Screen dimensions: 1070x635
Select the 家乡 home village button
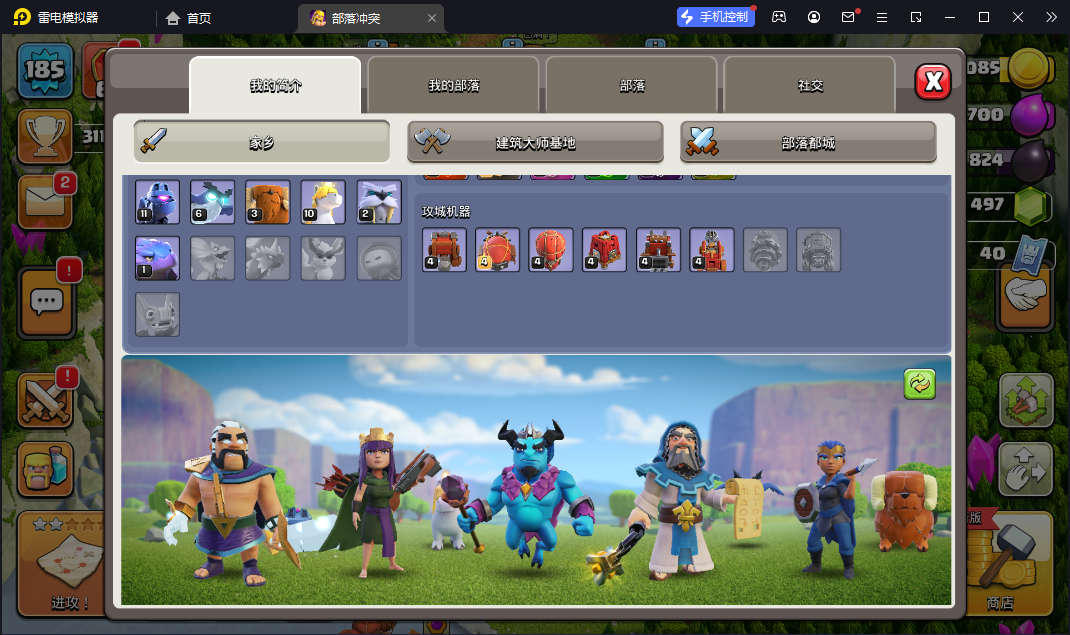click(261, 142)
